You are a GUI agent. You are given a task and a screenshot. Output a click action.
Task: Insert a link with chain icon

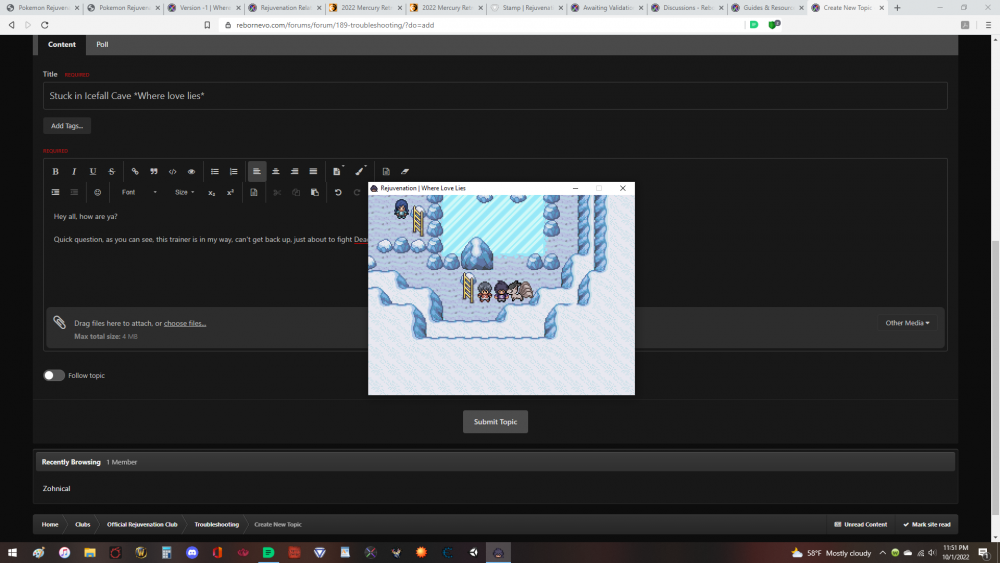[135, 172]
